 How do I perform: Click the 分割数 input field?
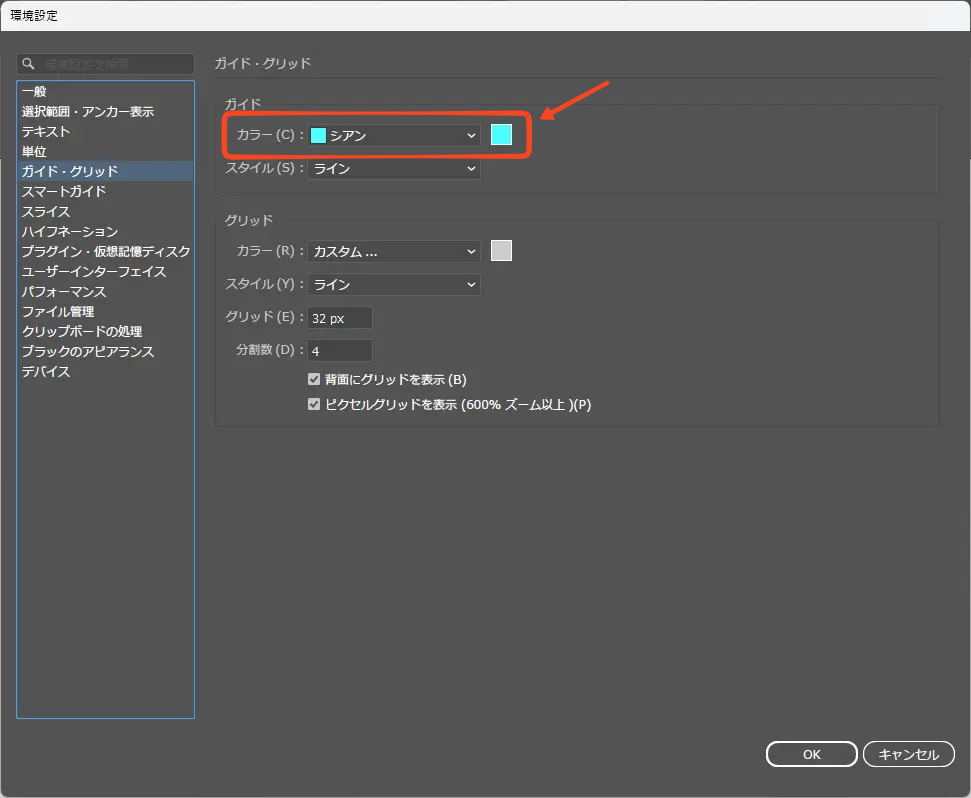[x=340, y=351]
